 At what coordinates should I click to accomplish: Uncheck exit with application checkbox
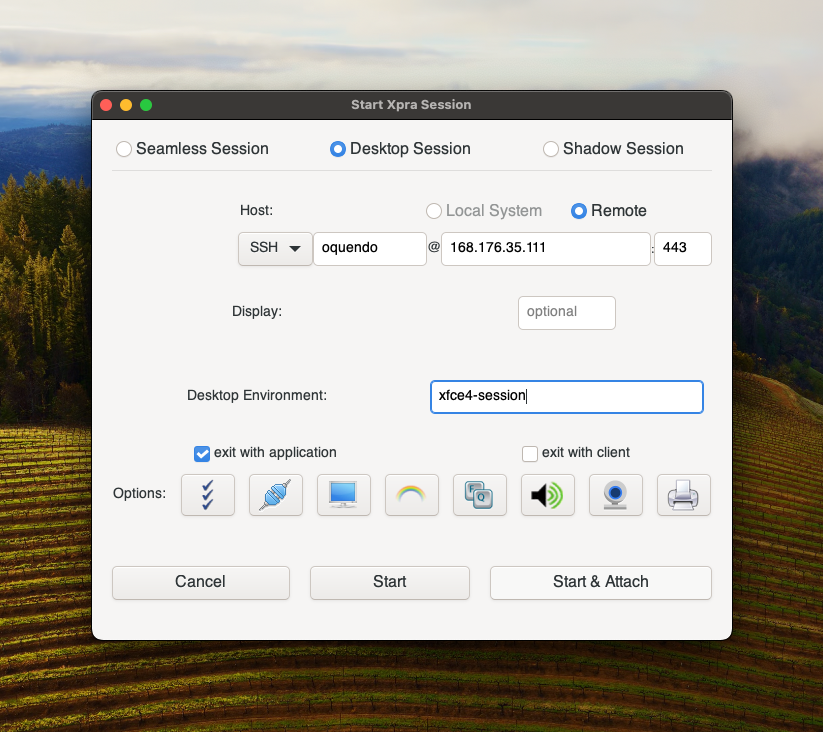coord(202,453)
